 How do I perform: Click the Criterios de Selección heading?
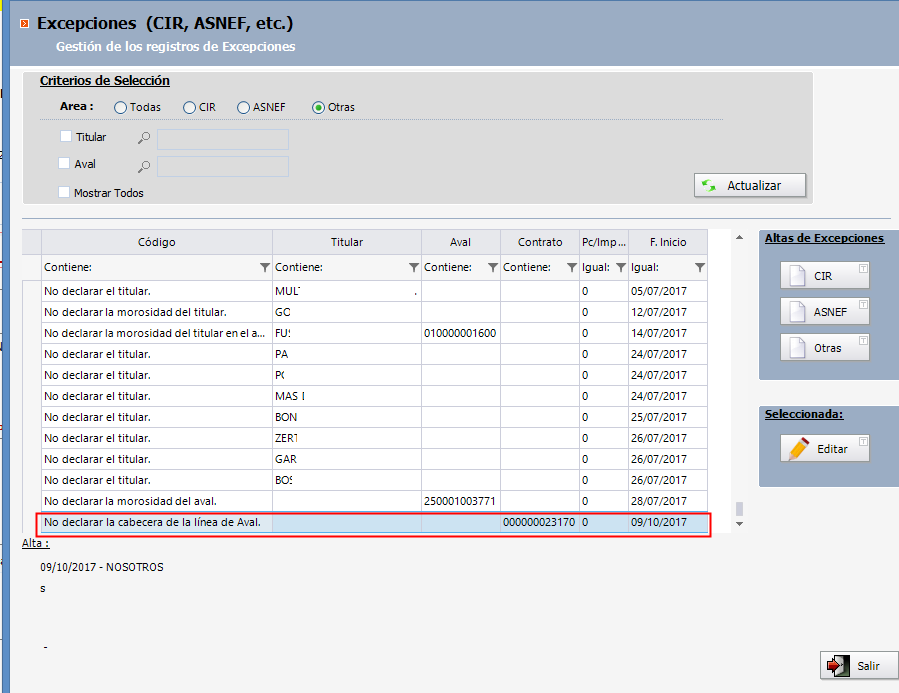(x=105, y=81)
